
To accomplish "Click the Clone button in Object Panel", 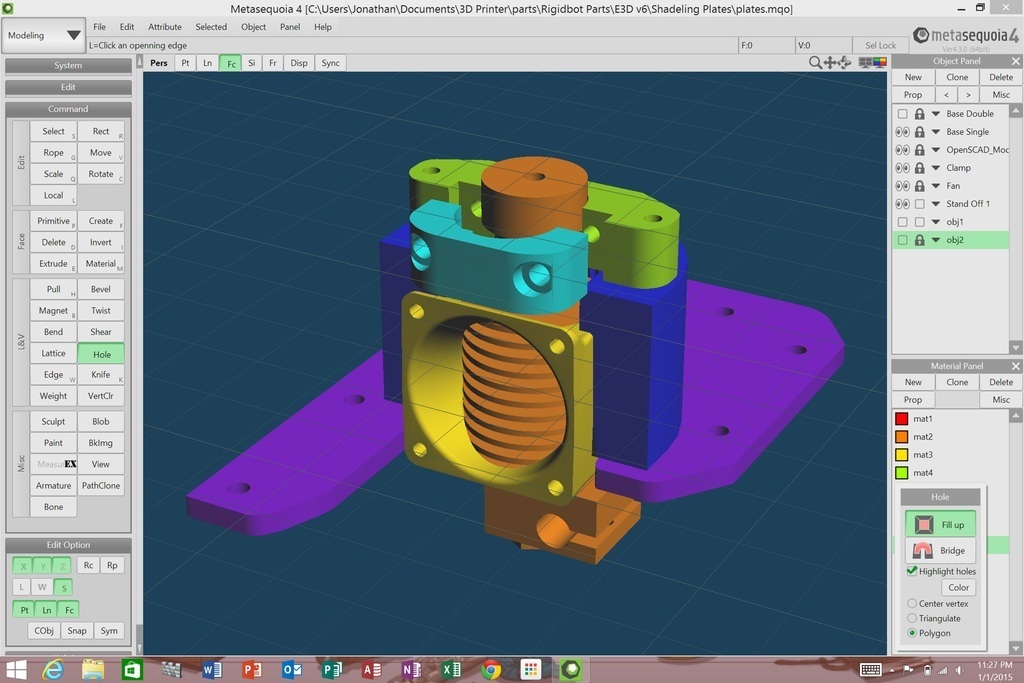I will (x=957, y=76).
